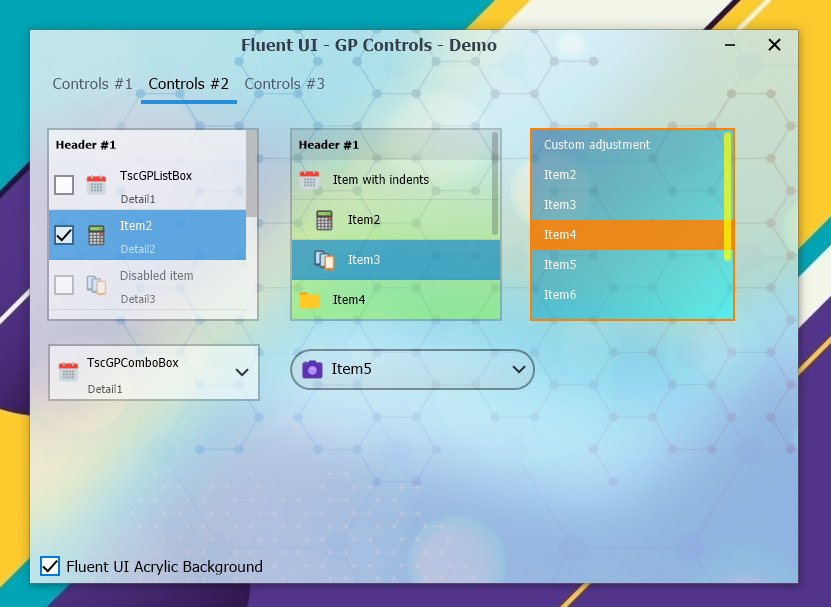Image resolution: width=831 pixels, height=607 pixels.
Task: Select Item3 in the orange-bordered list
Action: click(627, 205)
